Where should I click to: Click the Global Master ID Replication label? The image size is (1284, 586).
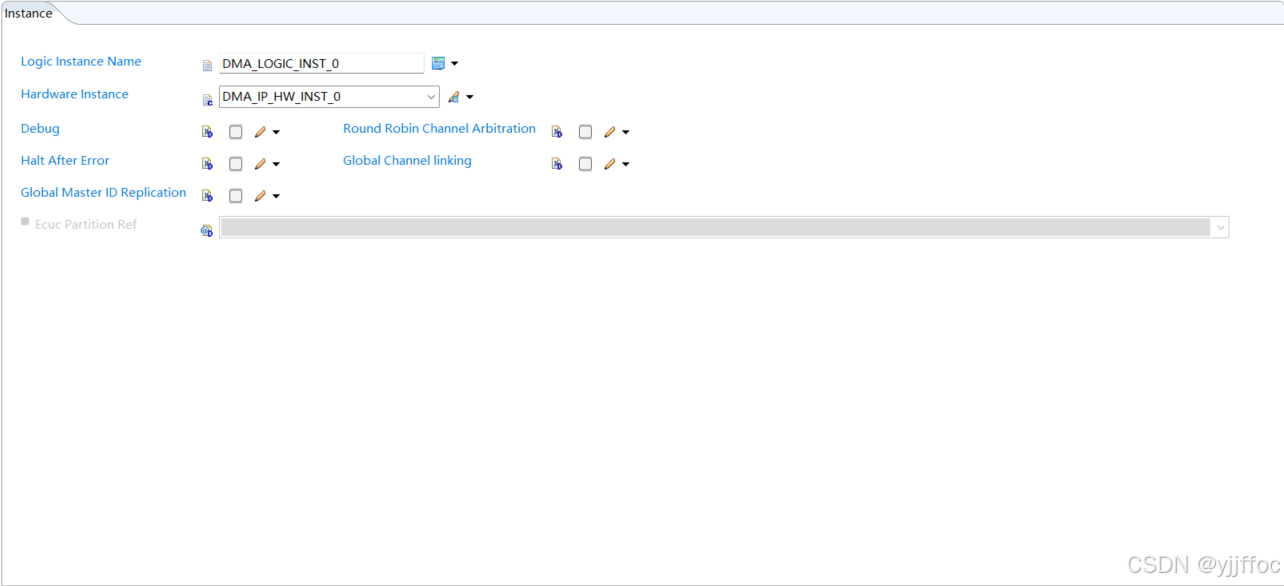click(104, 192)
